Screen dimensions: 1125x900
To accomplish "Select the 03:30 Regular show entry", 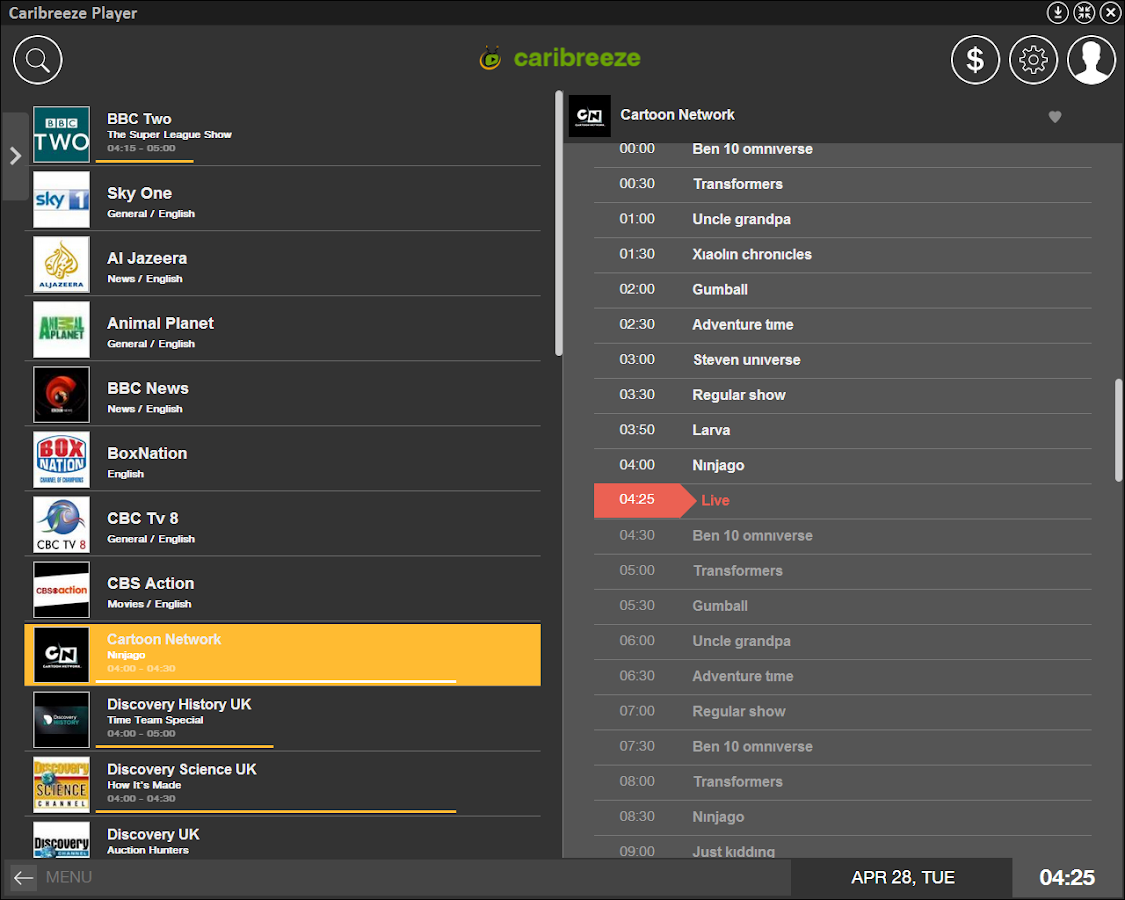I will point(842,395).
